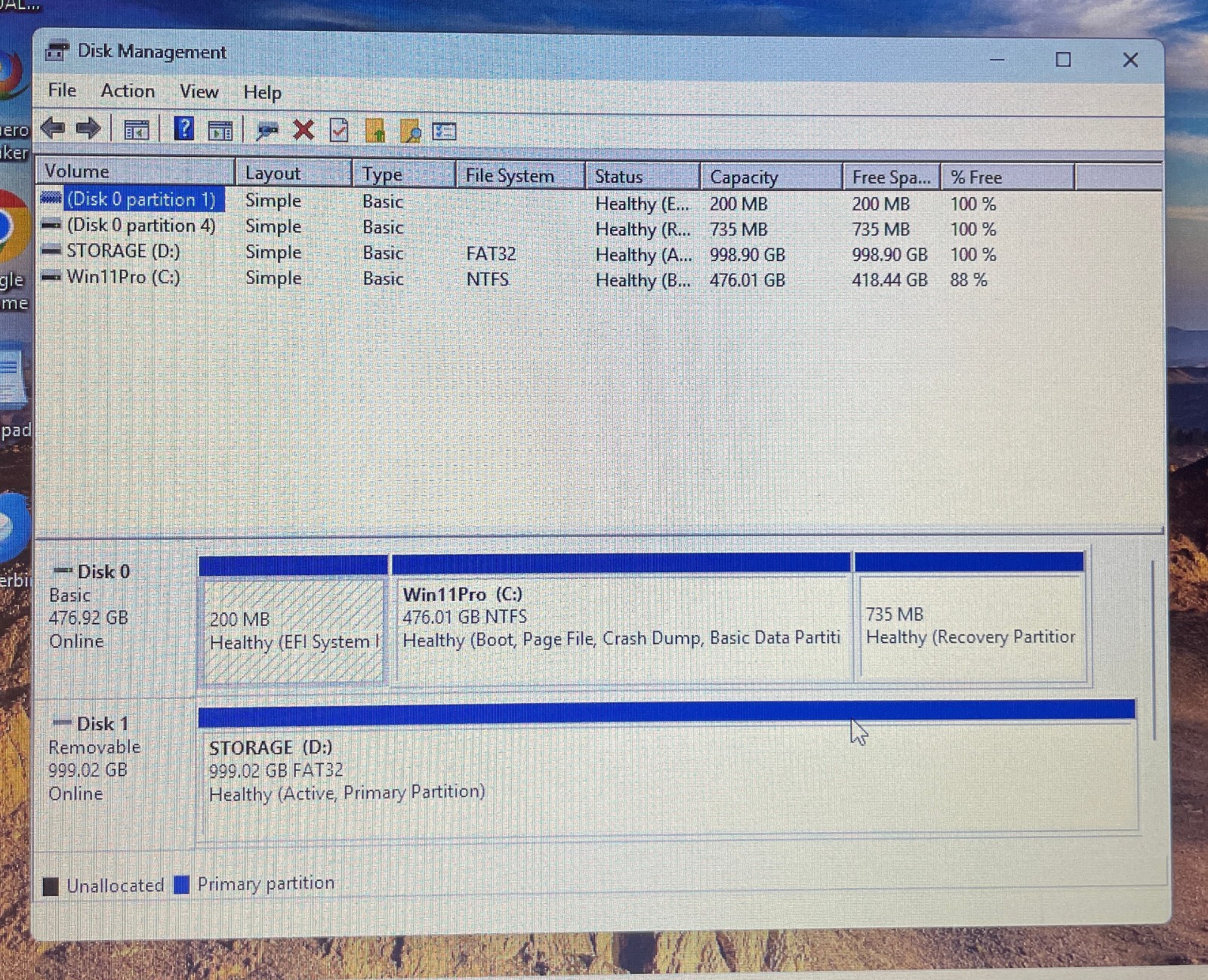The image size is (1208, 980).
Task: Click the blue Primary partition legend swatch
Action: pyautogui.click(x=181, y=884)
